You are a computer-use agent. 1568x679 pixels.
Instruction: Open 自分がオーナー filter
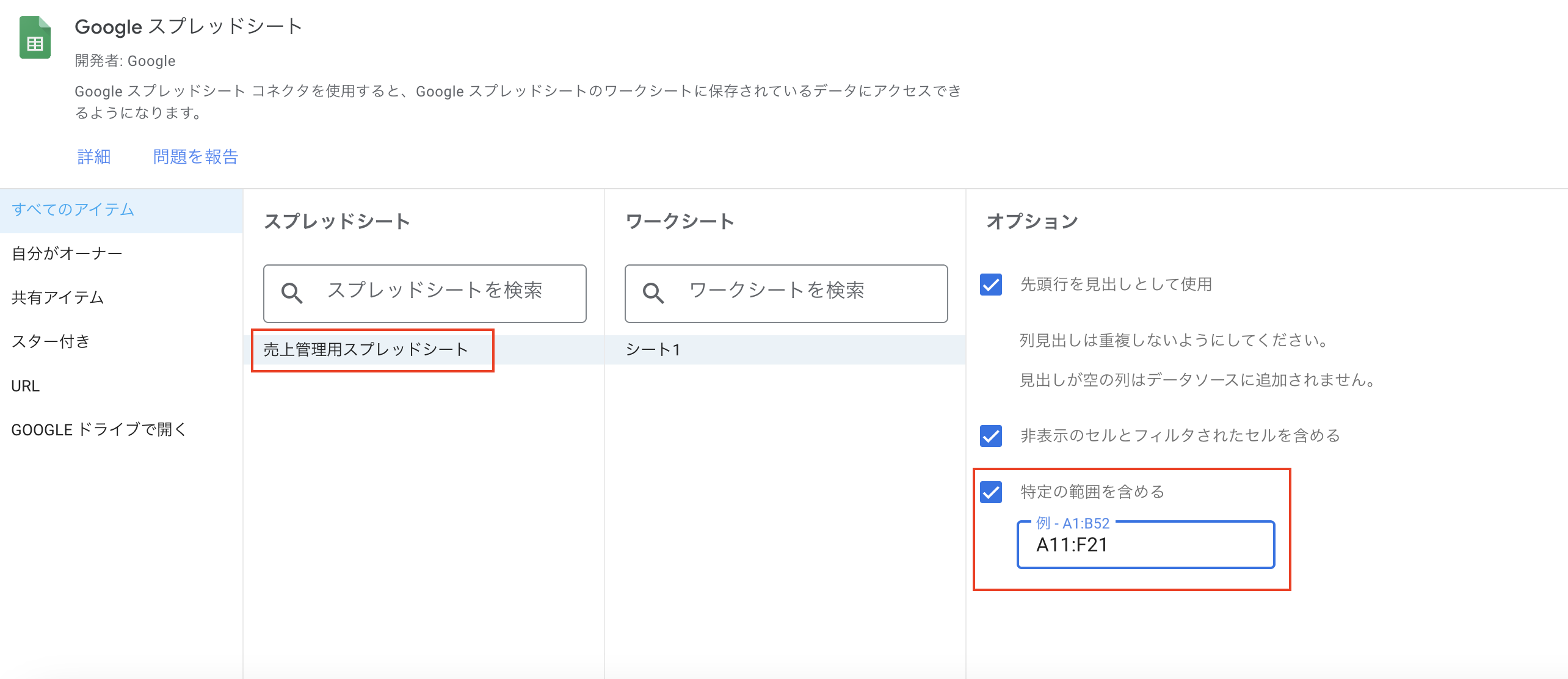click(x=67, y=253)
